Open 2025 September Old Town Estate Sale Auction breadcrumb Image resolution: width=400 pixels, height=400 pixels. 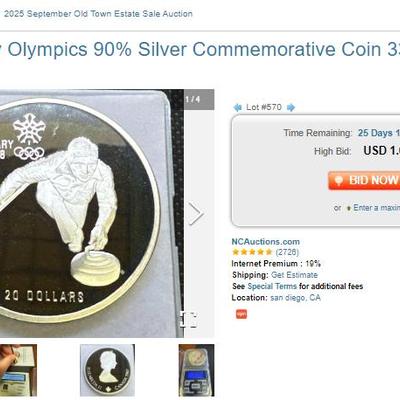[98, 14]
